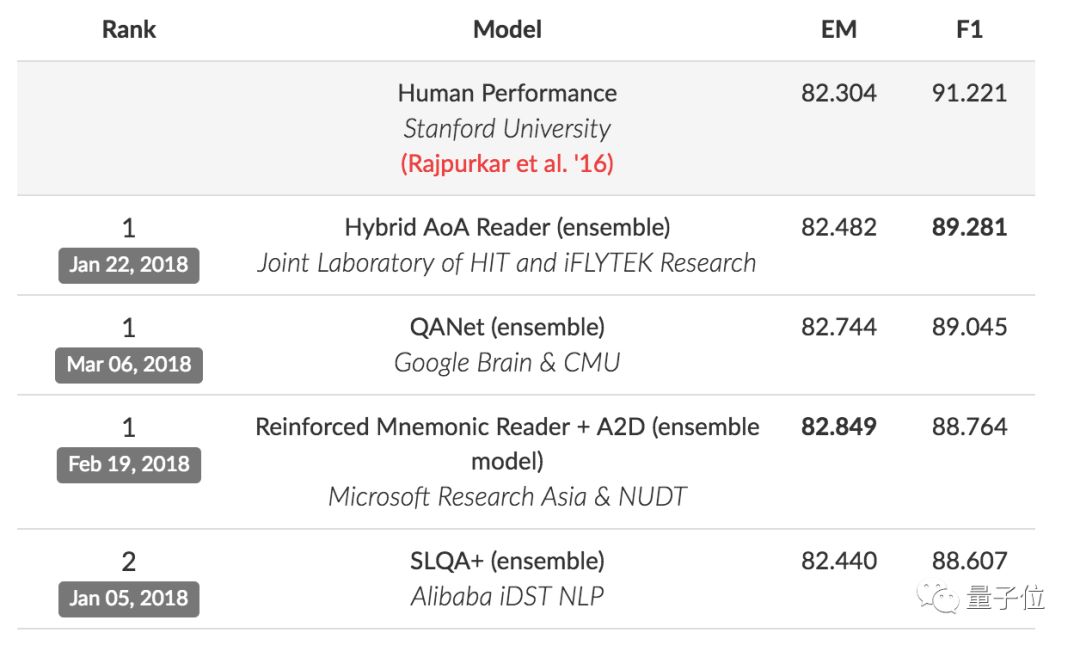
Task: Click the Human Performance row title
Action: pos(507,93)
